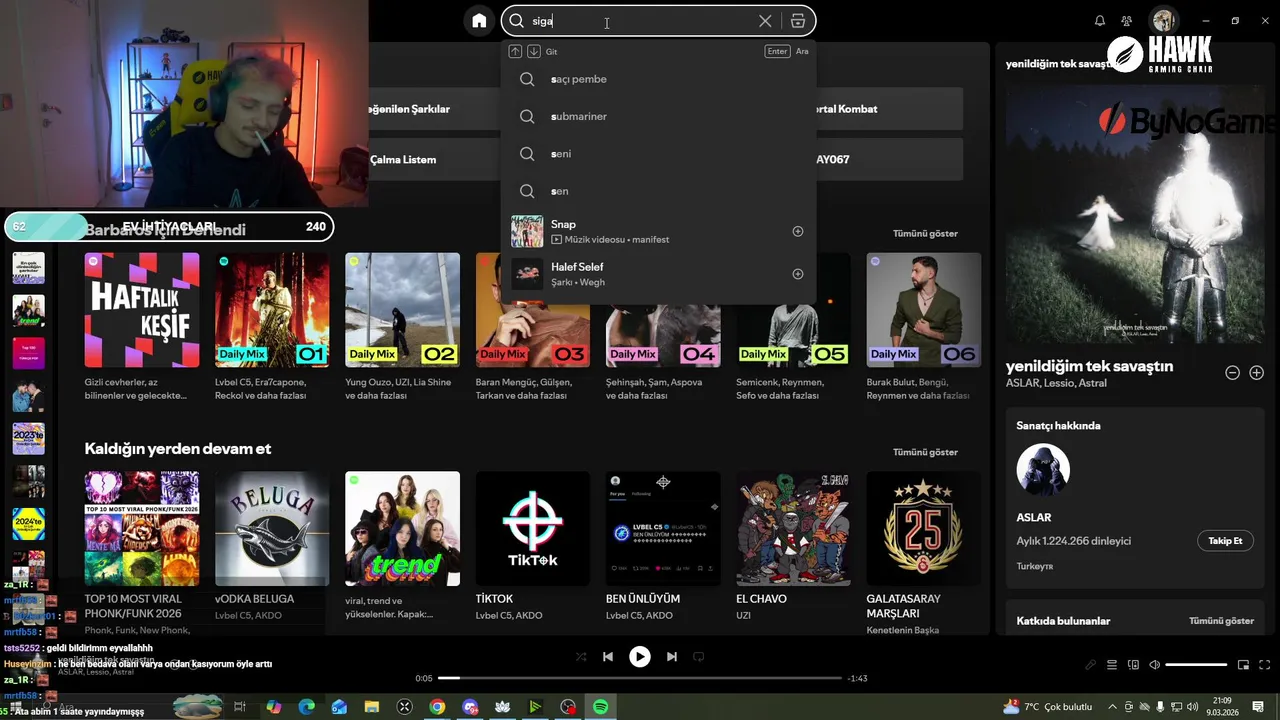The width and height of the screenshot is (1280, 720).
Task: Open the Browse icon next to search
Action: click(x=797, y=21)
